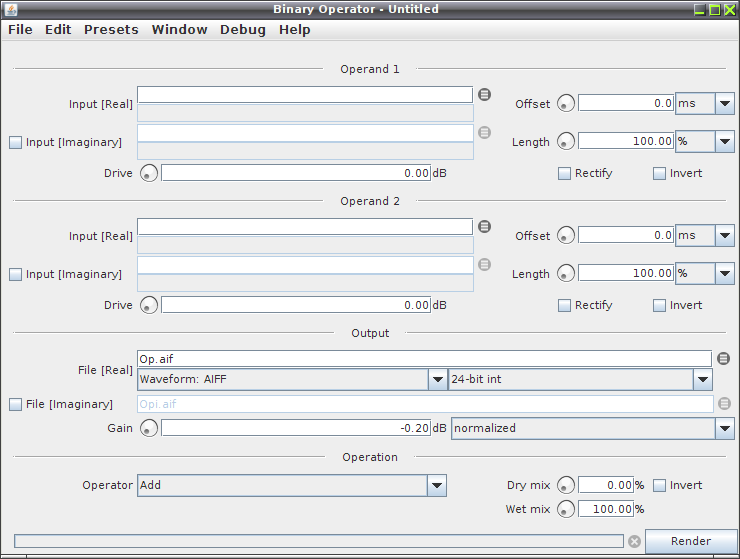Screen dimensions: 740x559
Task: Click the Dry mix value field 0.00
Action: click(x=606, y=485)
